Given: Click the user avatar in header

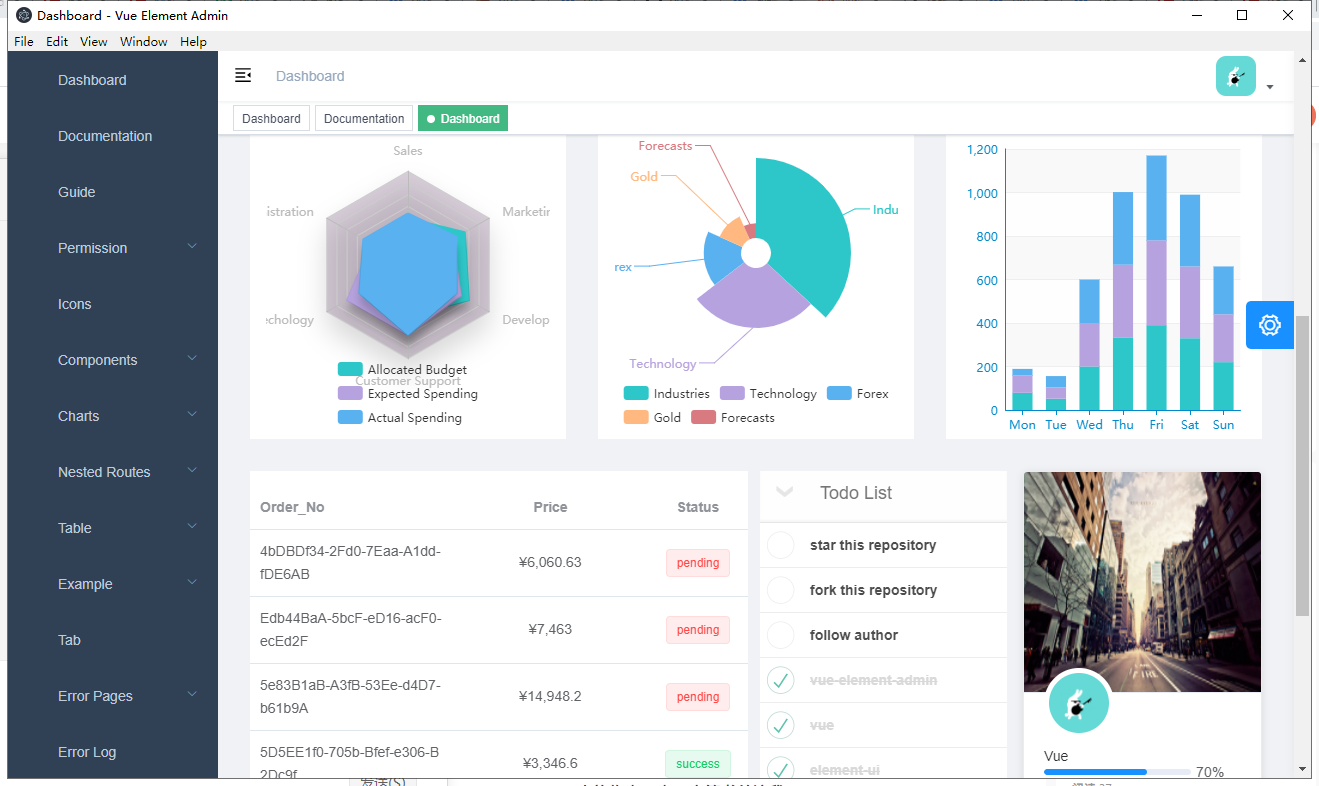Looking at the screenshot, I should pos(1236,76).
